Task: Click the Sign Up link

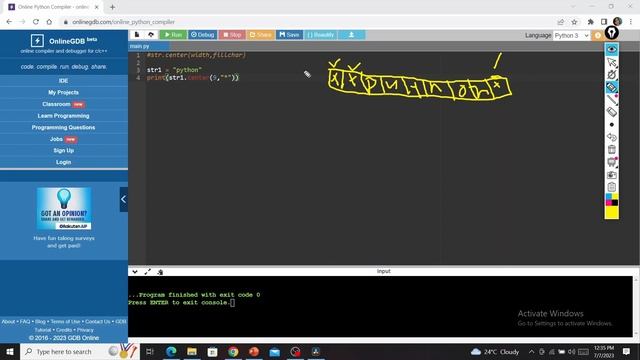Action: (x=63, y=151)
